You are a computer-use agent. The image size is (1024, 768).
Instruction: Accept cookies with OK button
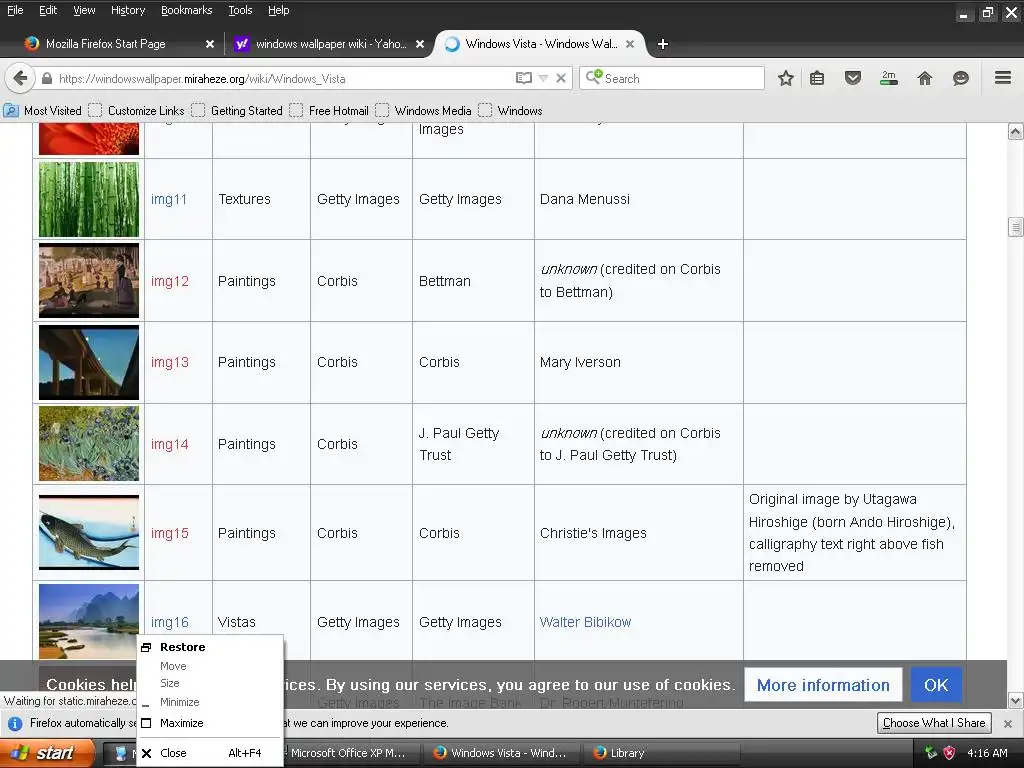936,685
